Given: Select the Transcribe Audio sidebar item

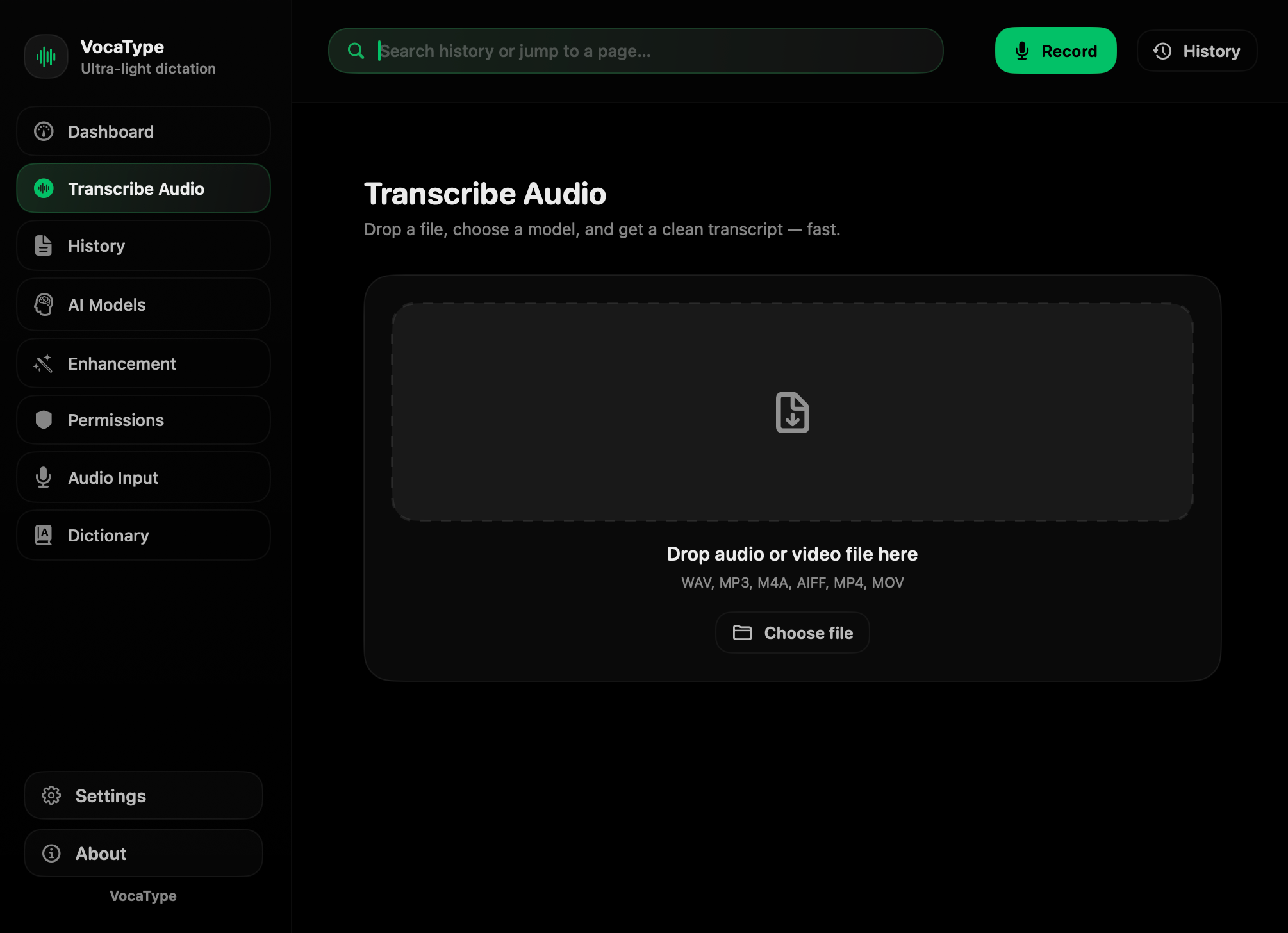Looking at the screenshot, I should coord(143,188).
